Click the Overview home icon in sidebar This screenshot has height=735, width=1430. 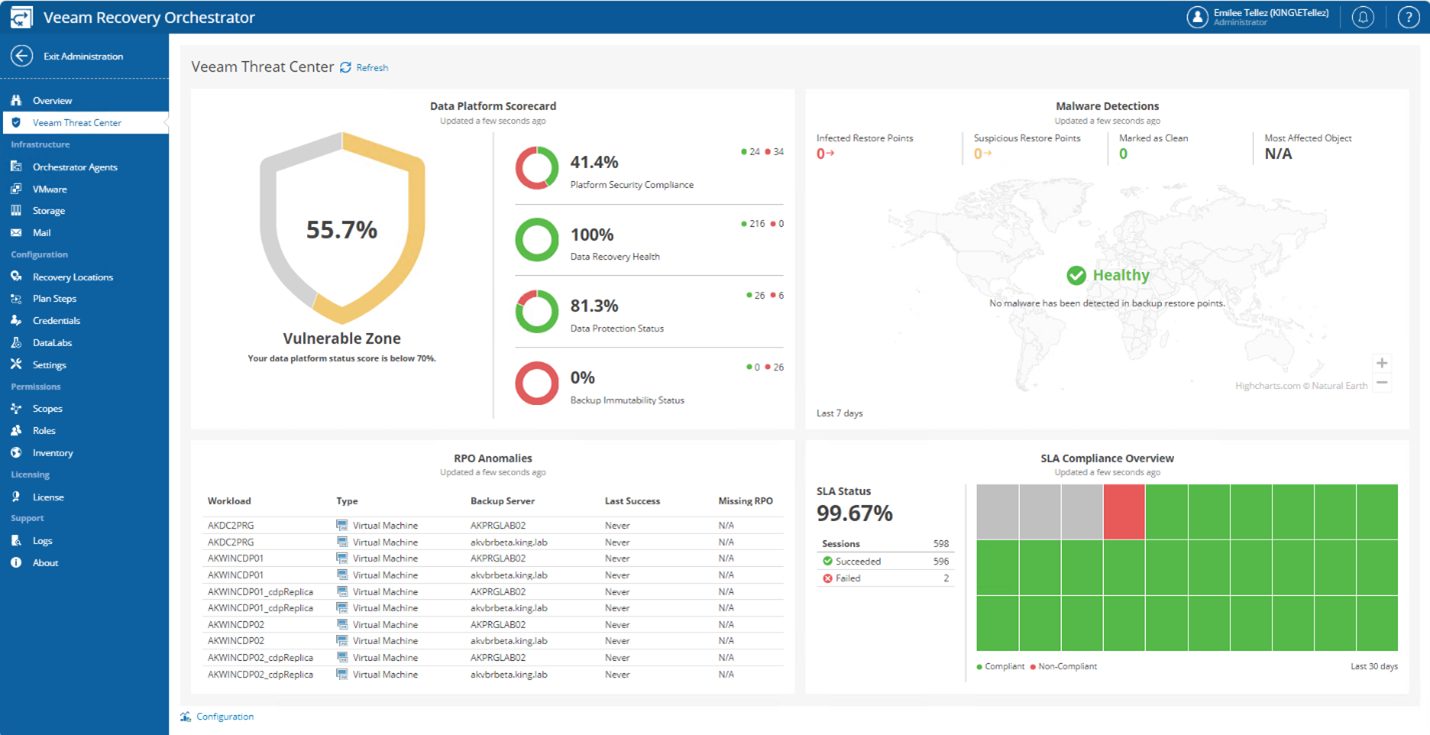(x=16, y=100)
